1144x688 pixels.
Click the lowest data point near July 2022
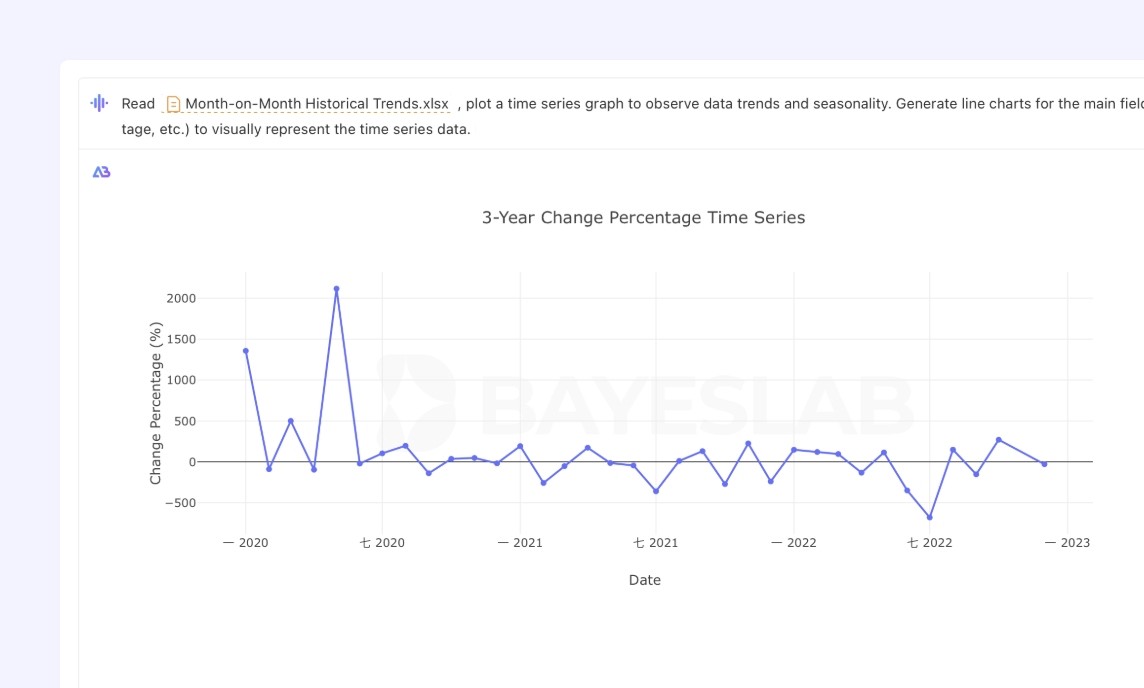pyautogui.click(x=930, y=517)
